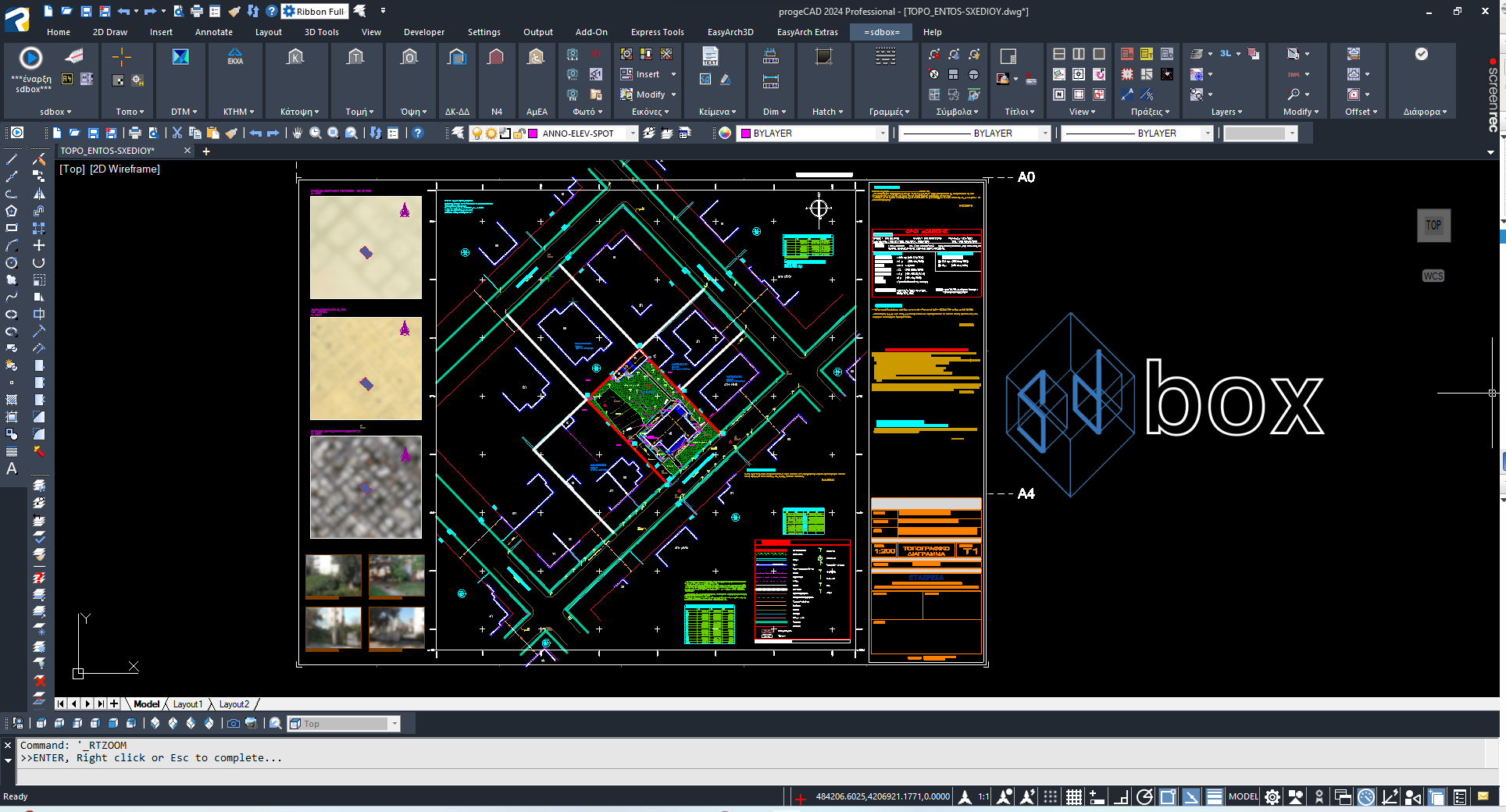This screenshot has height=812, width=1506.
Task: Open the EasyArch3D ribbon tab
Action: 730,32
